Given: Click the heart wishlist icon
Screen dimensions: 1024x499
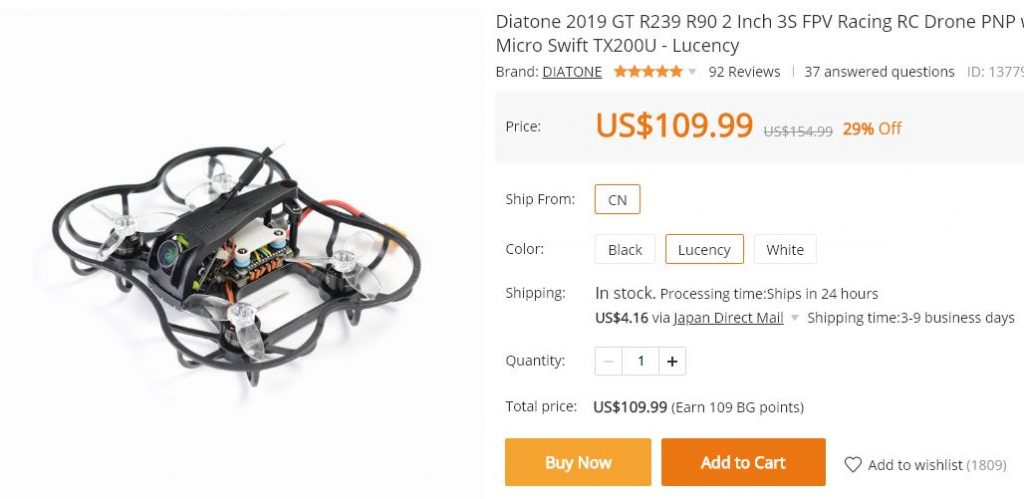Looking at the screenshot, I should pyautogui.click(x=853, y=464).
